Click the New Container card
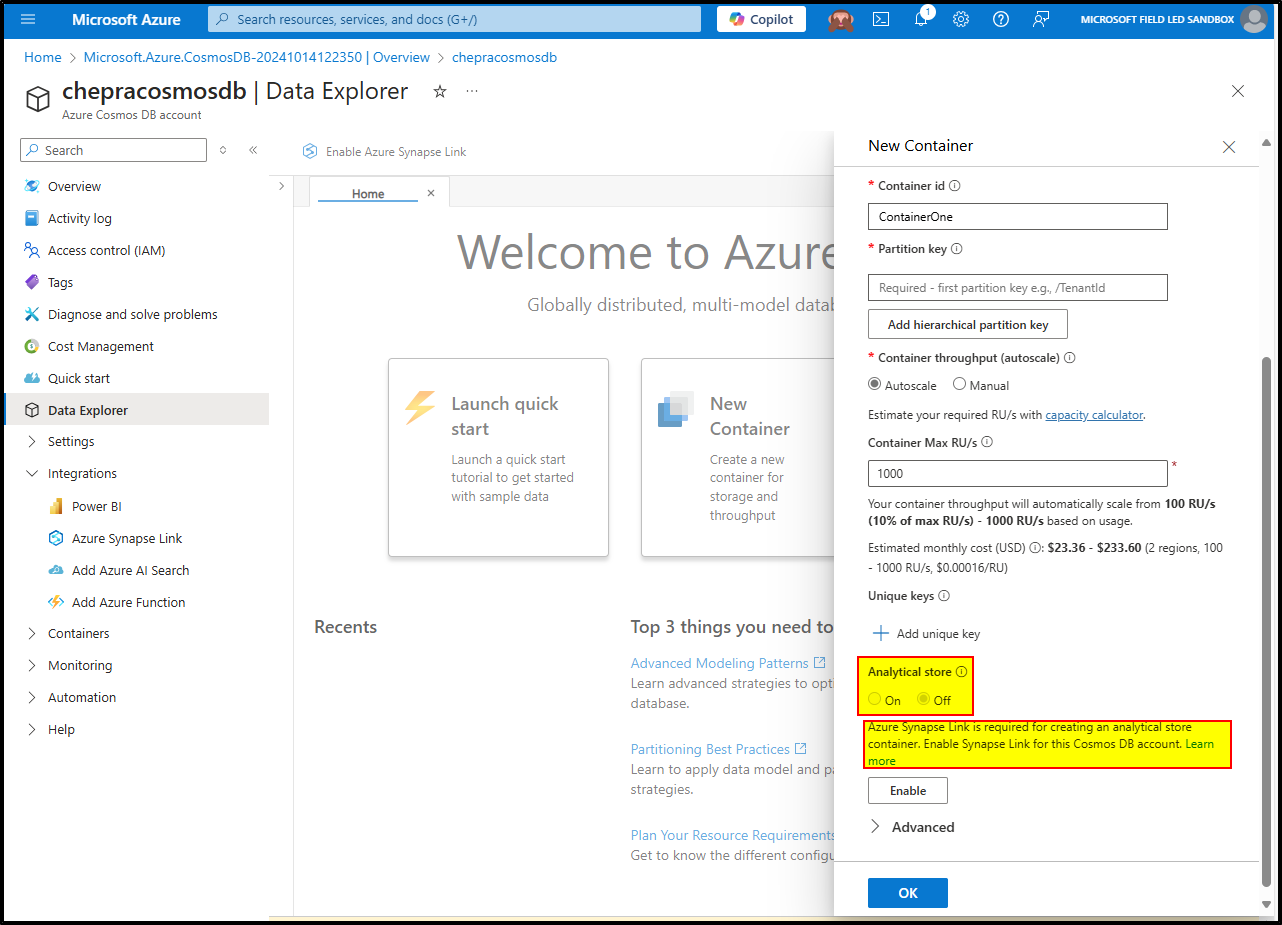The width and height of the screenshot is (1282, 925). coord(738,457)
